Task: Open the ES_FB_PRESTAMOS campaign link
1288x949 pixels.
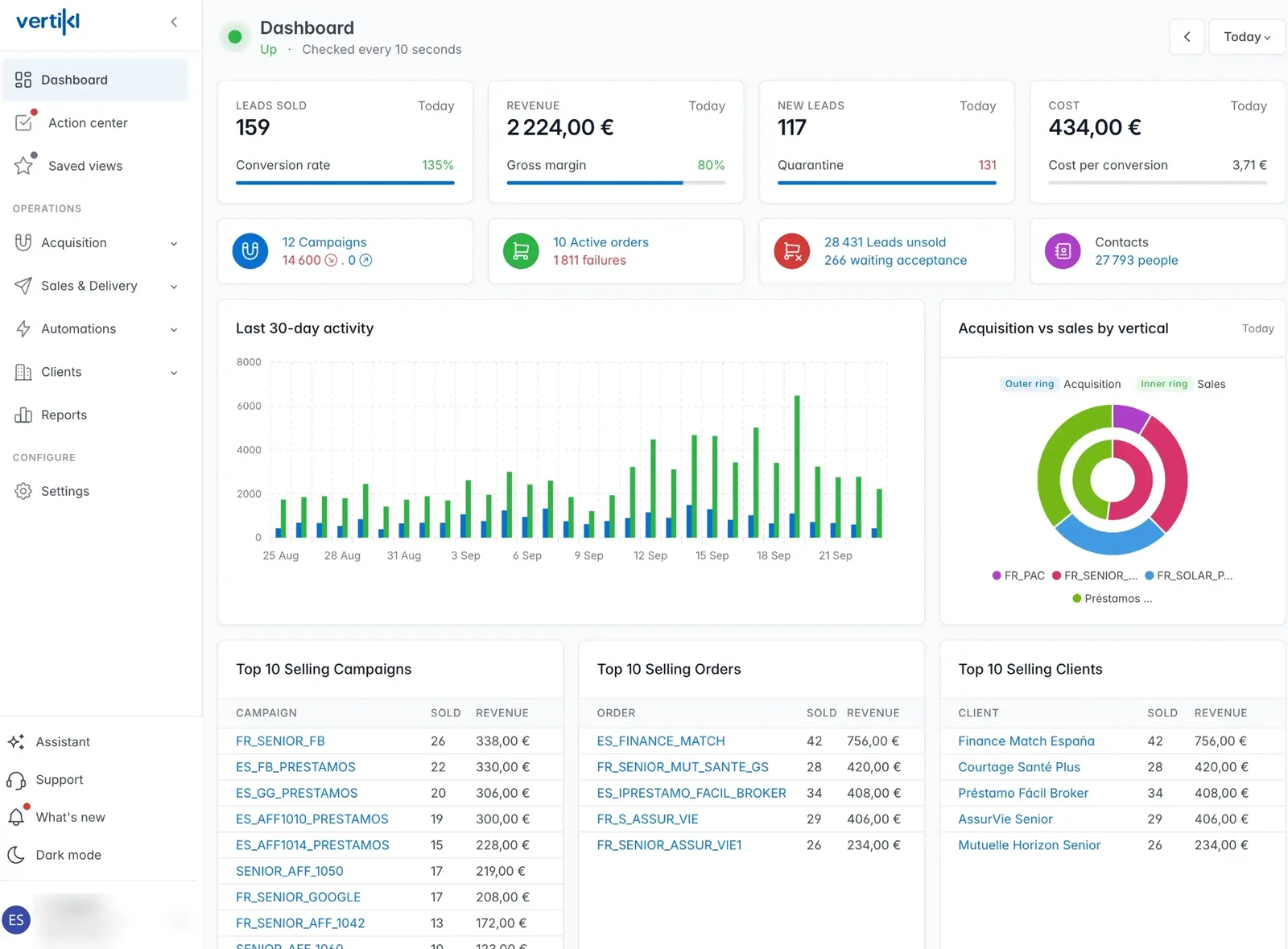Action: click(295, 767)
